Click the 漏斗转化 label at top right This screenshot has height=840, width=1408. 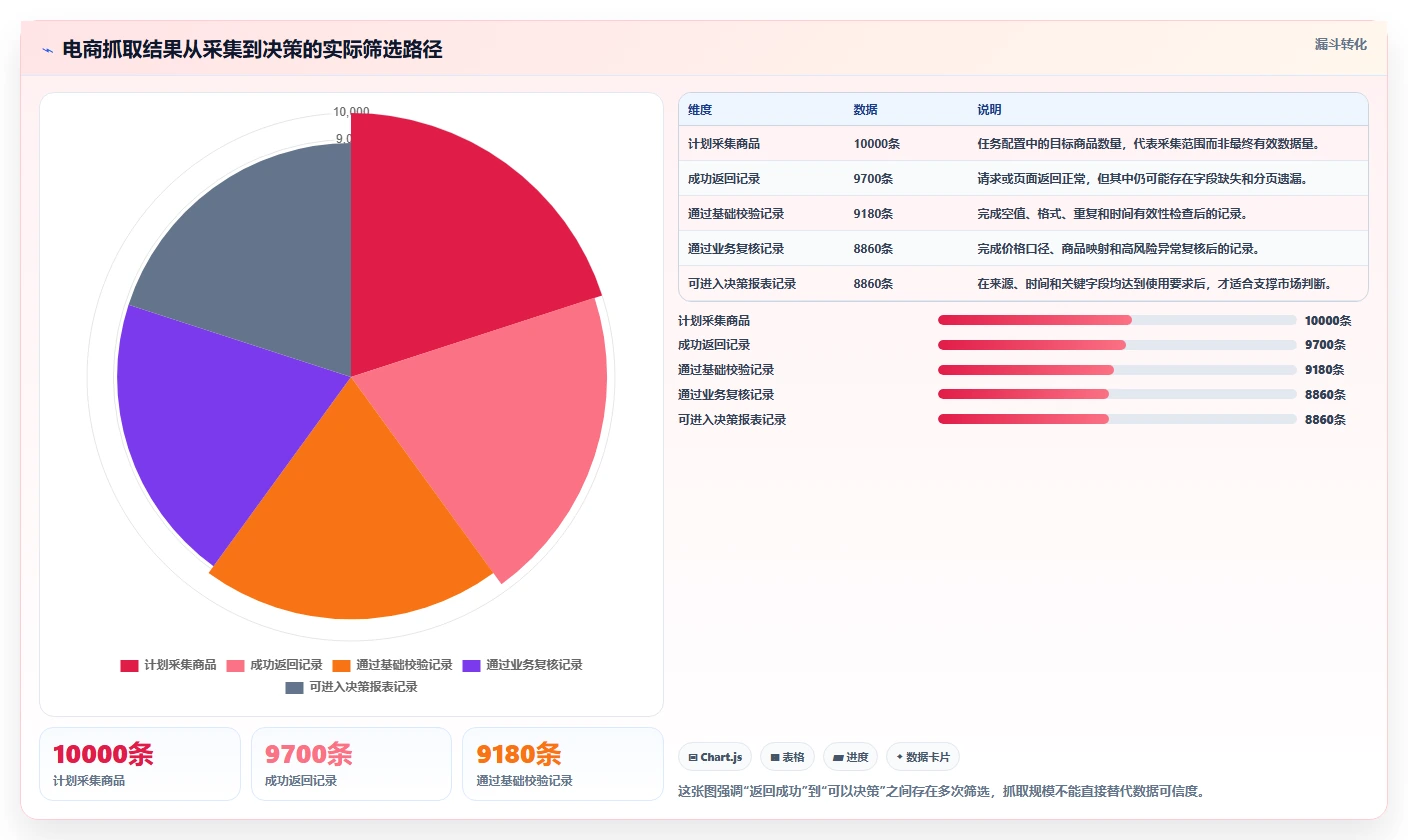tap(1340, 44)
